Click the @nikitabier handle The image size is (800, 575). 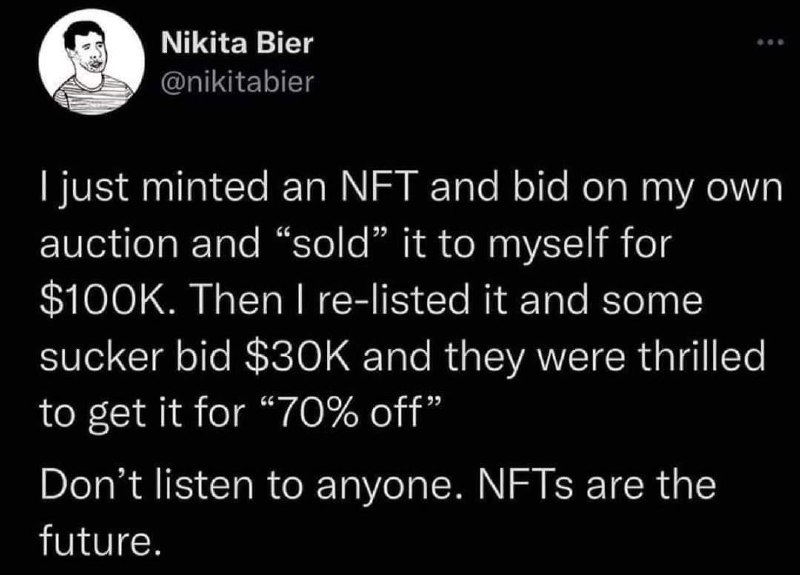(x=237, y=81)
